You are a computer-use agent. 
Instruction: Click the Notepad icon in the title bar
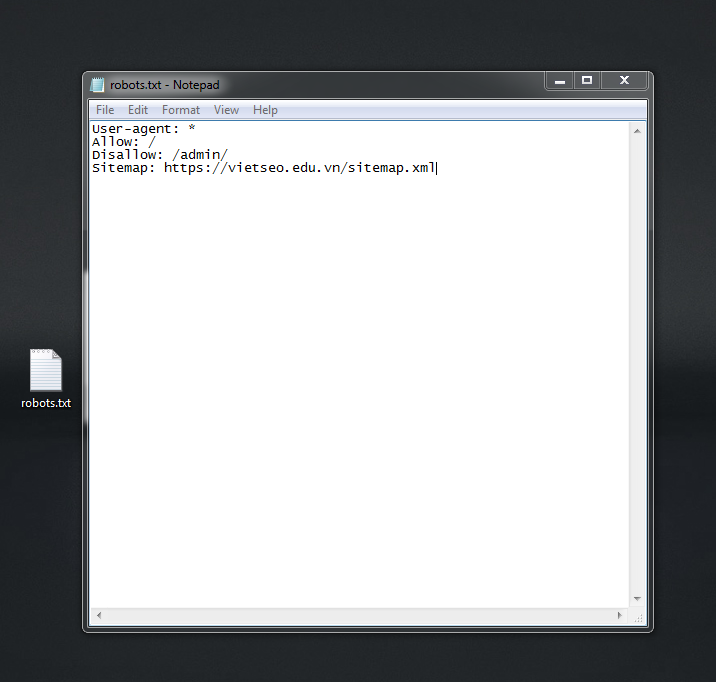click(x=98, y=85)
